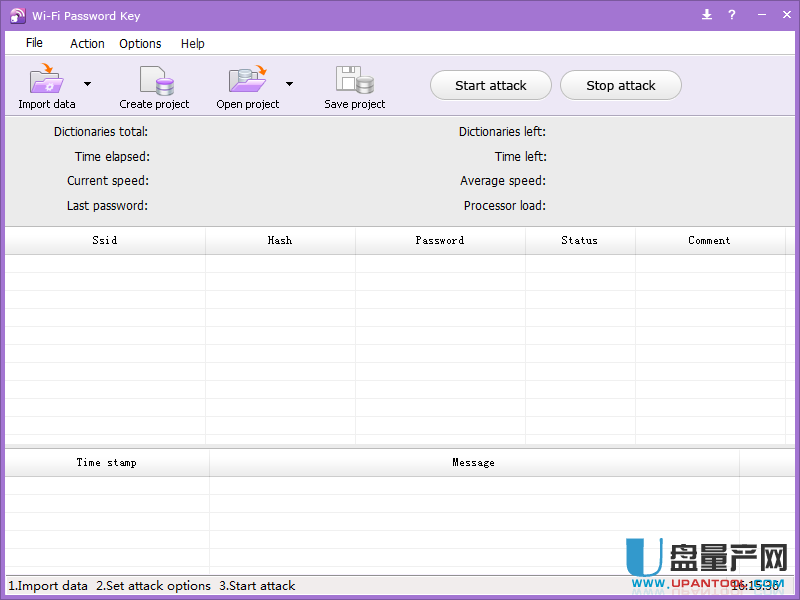Select the Status column header
Viewport: 800px width, 600px height.
click(x=580, y=240)
